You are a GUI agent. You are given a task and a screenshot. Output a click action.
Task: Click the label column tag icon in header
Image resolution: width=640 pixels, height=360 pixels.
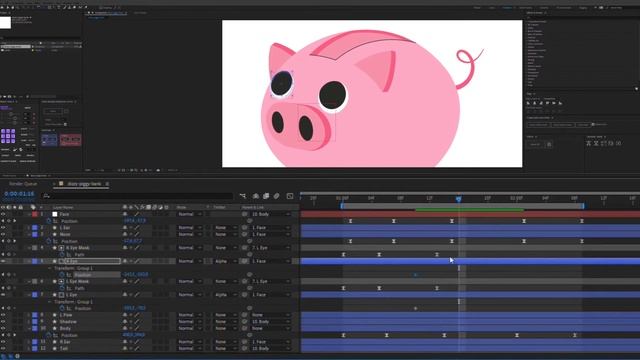(x=33, y=207)
